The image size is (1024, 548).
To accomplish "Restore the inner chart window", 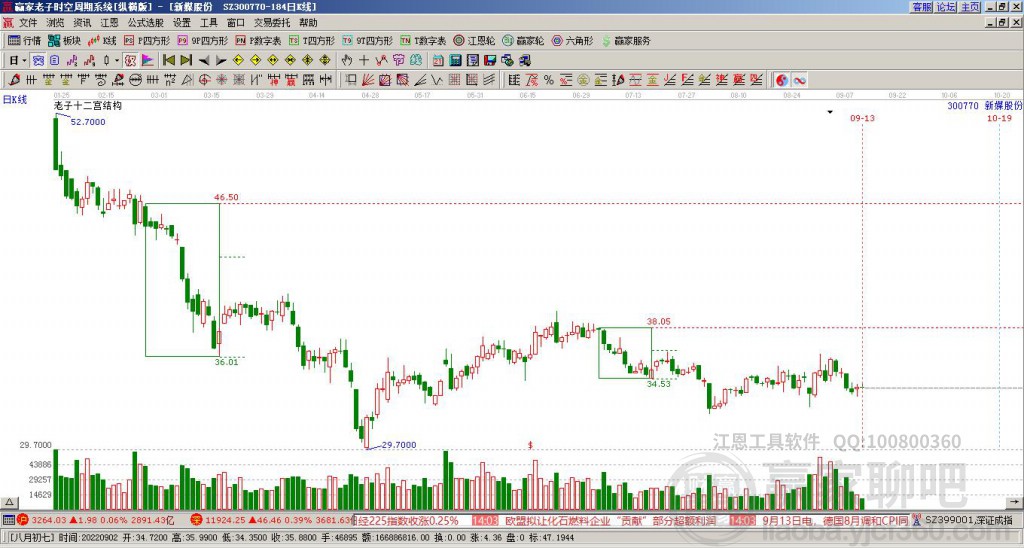I will pos(1002,23).
